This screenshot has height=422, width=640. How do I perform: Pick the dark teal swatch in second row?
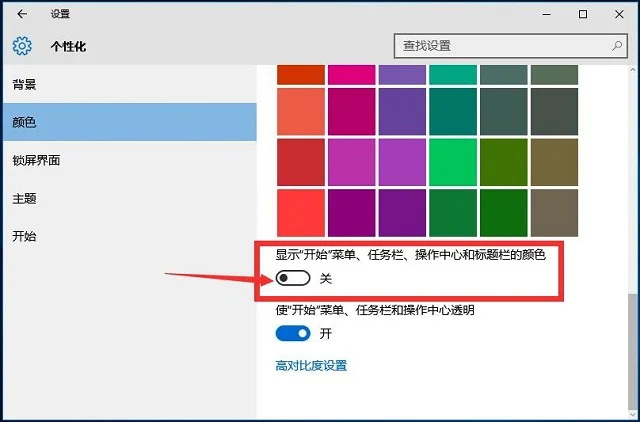coord(453,111)
